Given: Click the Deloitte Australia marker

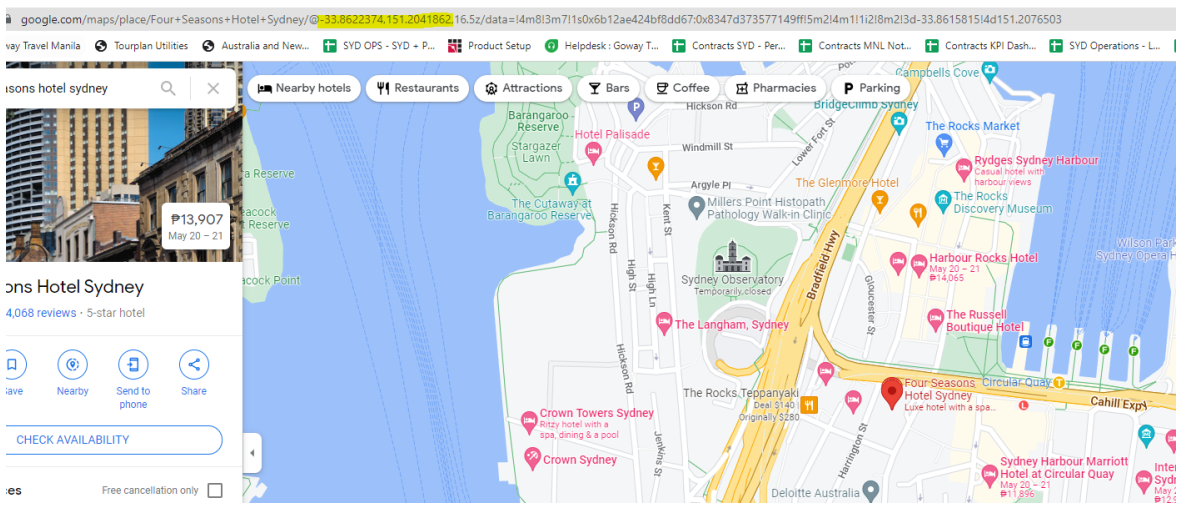Looking at the screenshot, I should pyautogui.click(x=870, y=491).
